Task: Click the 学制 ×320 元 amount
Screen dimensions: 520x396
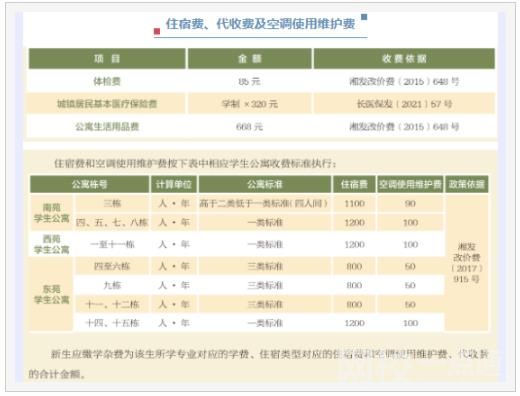Action: coord(250,104)
